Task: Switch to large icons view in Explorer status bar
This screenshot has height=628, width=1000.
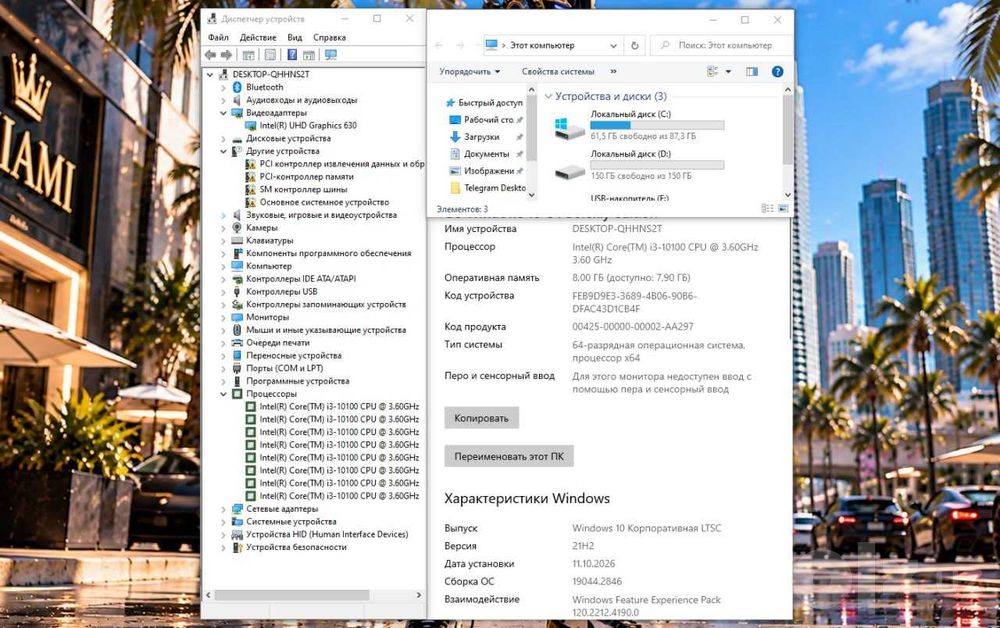Action: coord(783,208)
